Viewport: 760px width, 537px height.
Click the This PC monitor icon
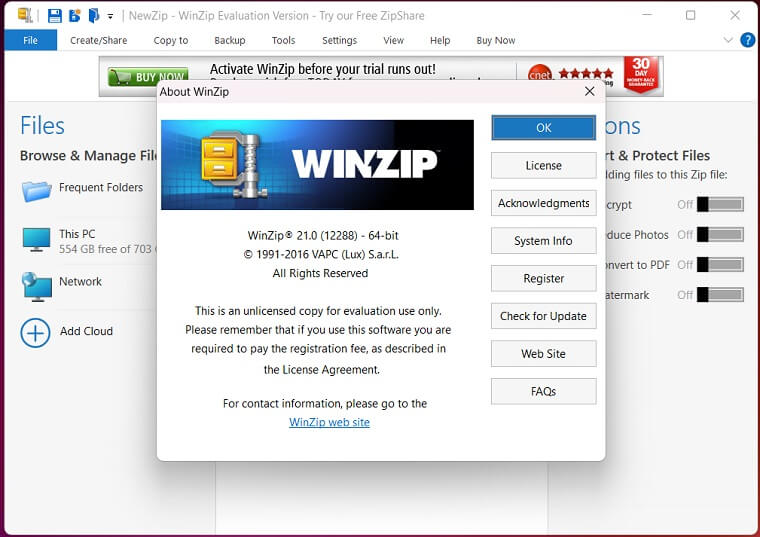(x=36, y=240)
